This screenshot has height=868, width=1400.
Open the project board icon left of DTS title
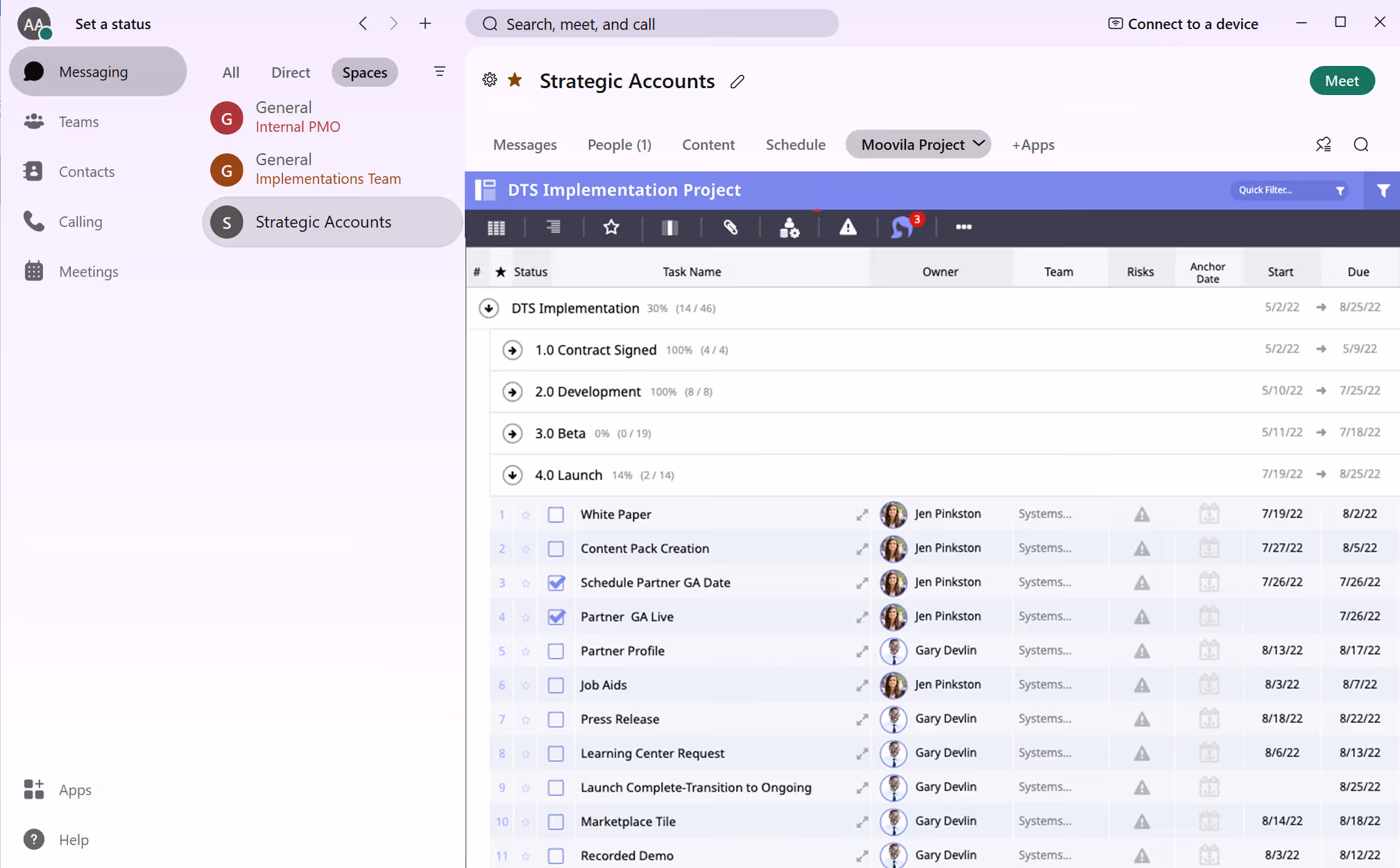coord(485,189)
